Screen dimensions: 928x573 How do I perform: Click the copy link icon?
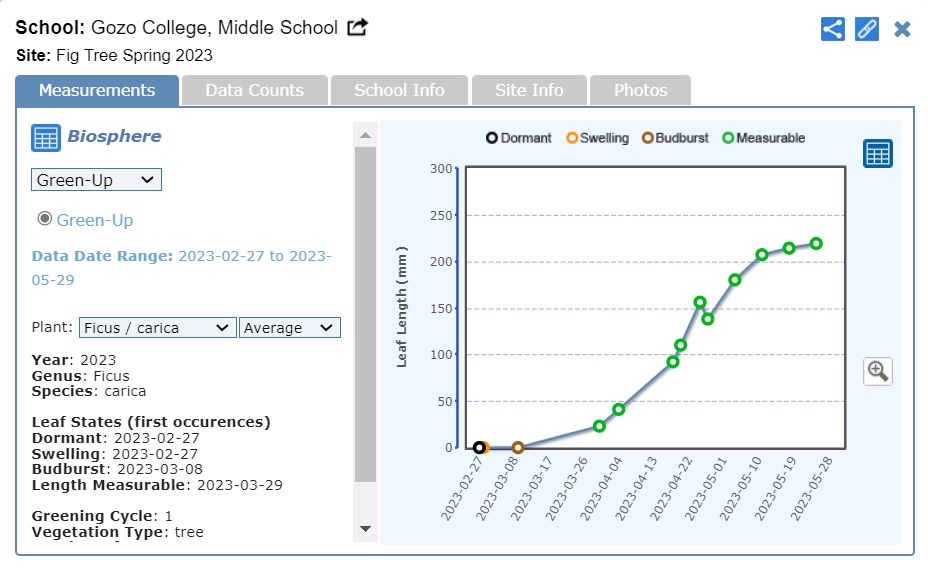click(867, 29)
